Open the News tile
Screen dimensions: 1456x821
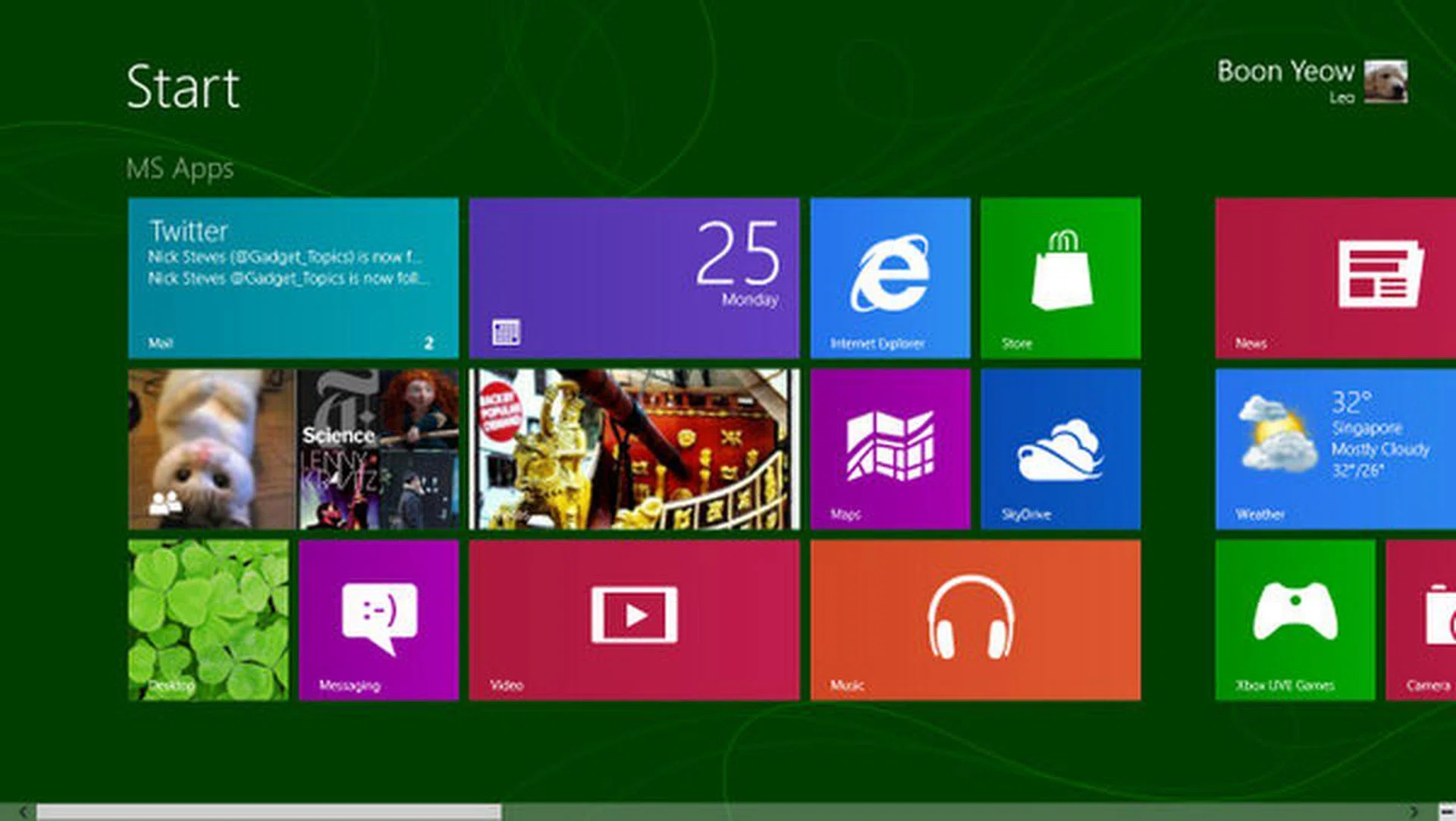point(1335,278)
